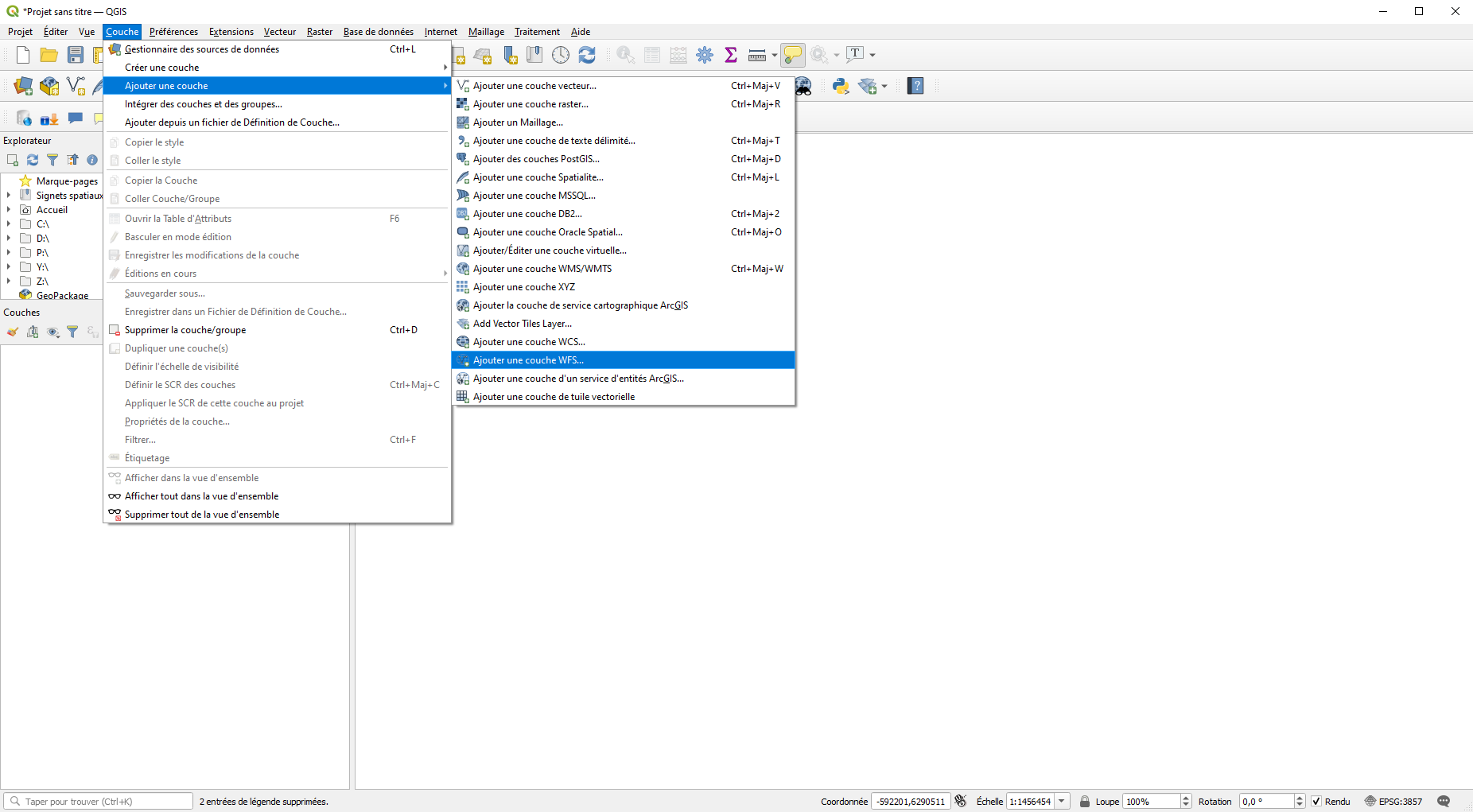Click the help contents question mark icon
The height and width of the screenshot is (812, 1473).
[915, 86]
